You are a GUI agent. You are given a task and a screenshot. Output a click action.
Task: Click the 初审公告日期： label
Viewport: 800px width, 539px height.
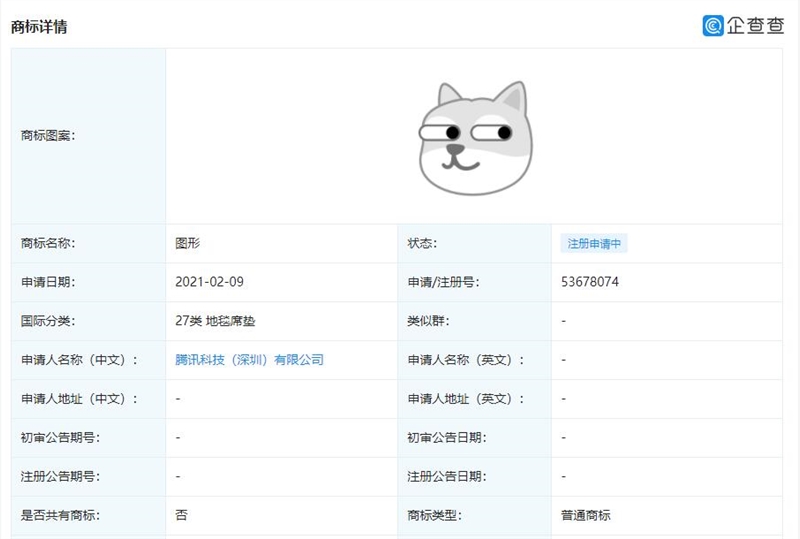point(447,438)
